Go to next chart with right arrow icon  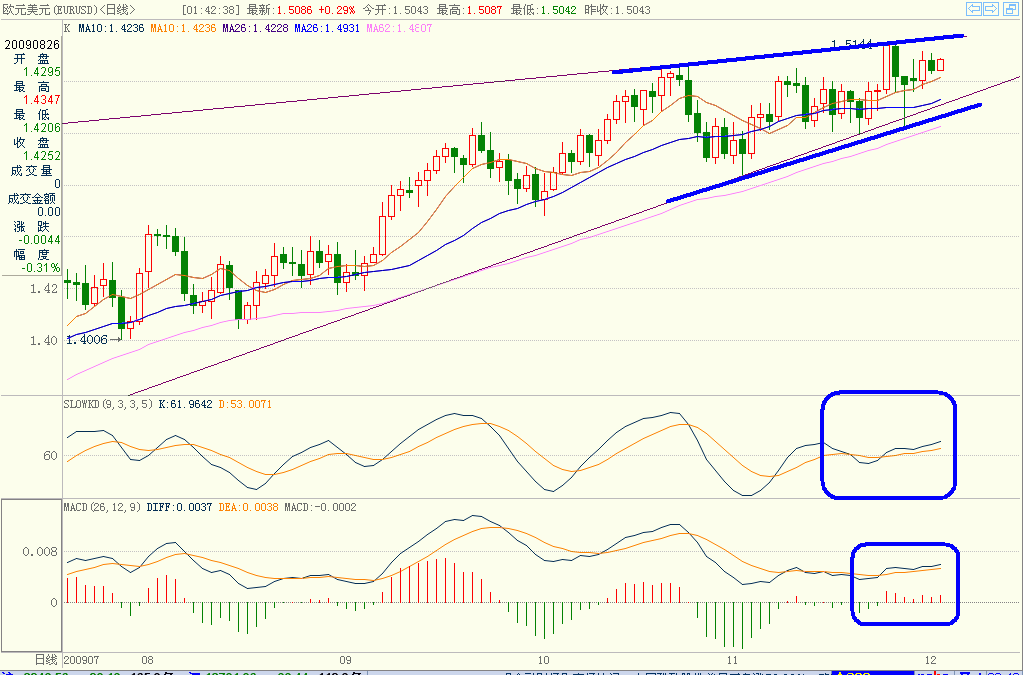click(990, 9)
